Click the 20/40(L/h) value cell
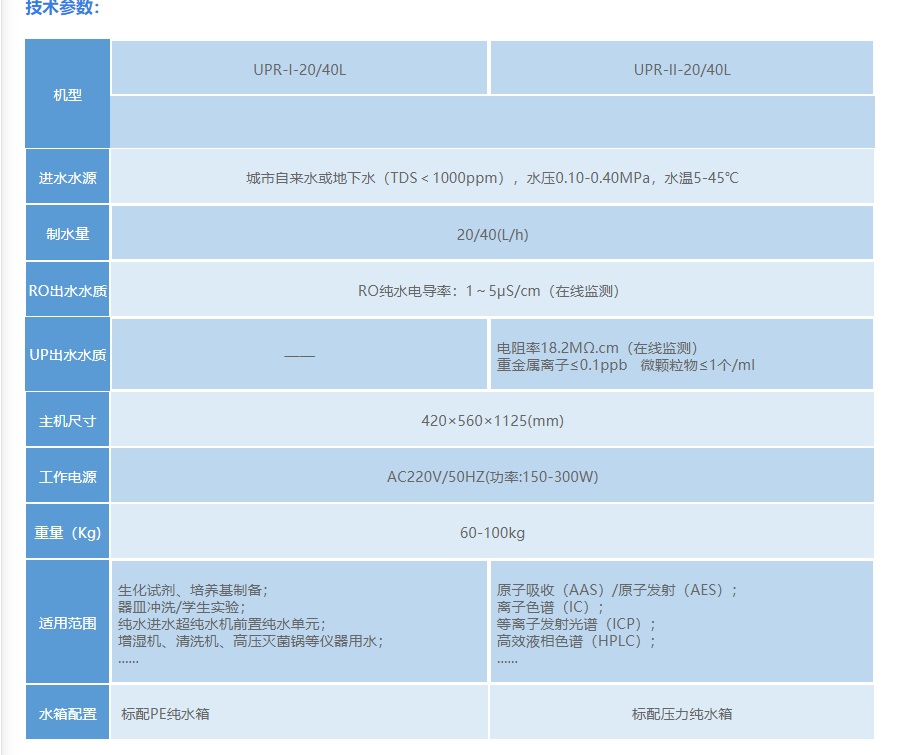The width and height of the screenshot is (907, 755). 492,234
